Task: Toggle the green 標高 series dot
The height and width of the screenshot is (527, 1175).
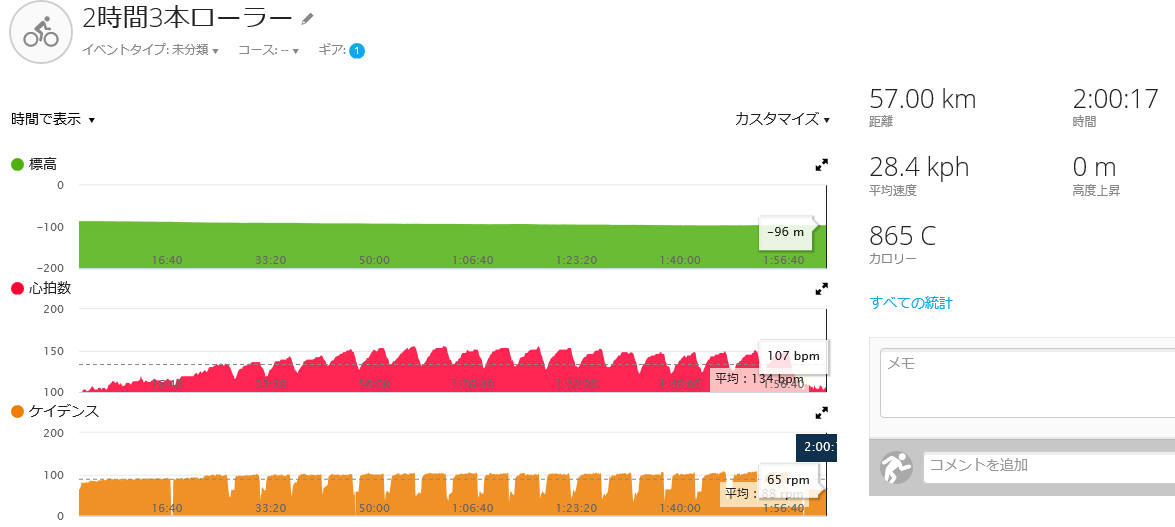Action: click(17, 164)
